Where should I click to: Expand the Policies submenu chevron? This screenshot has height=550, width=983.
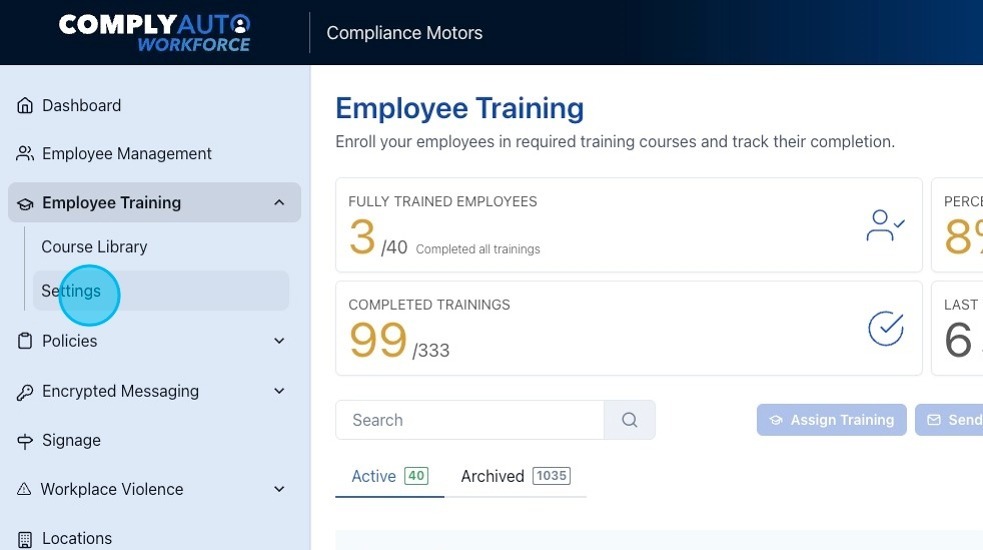[x=279, y=341]
